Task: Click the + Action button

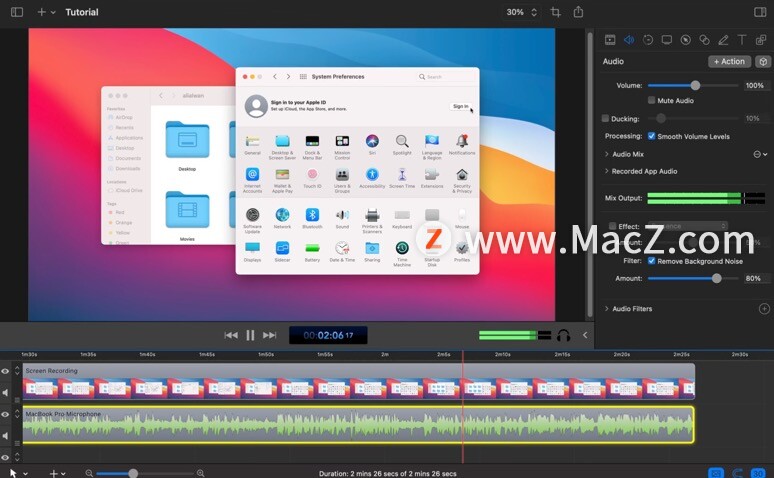Action: pos(729,62)
